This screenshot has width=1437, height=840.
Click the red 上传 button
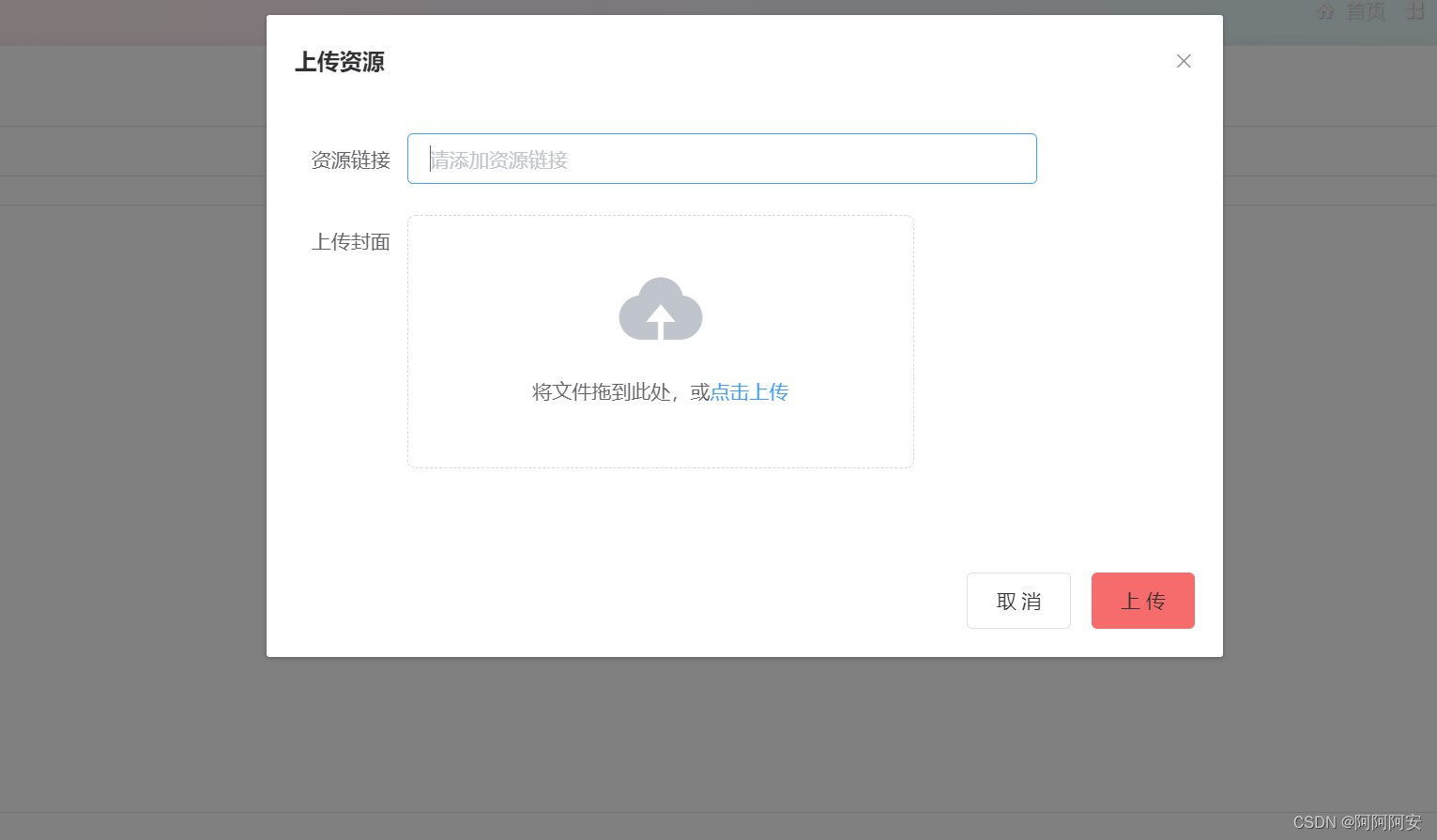coord(1143,601)
